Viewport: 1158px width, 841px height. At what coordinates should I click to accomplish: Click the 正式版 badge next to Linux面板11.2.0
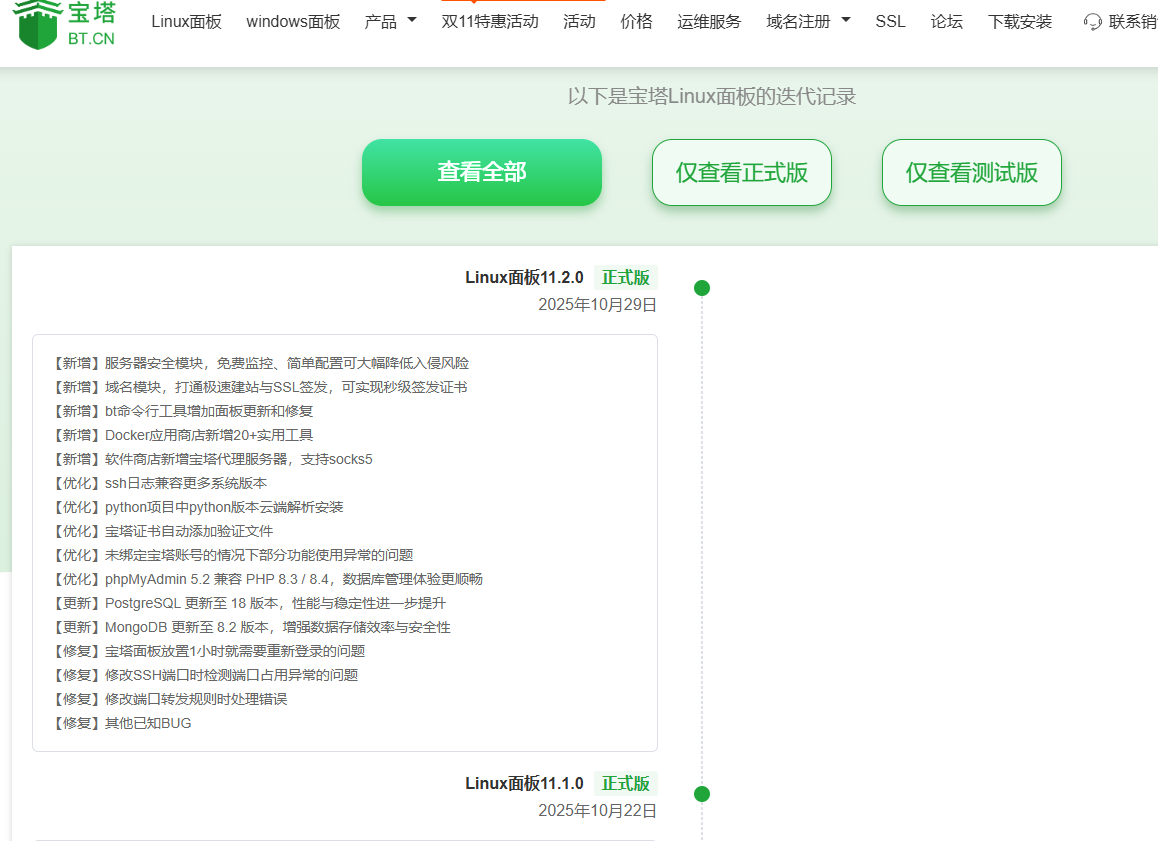[x=625, y=277]
